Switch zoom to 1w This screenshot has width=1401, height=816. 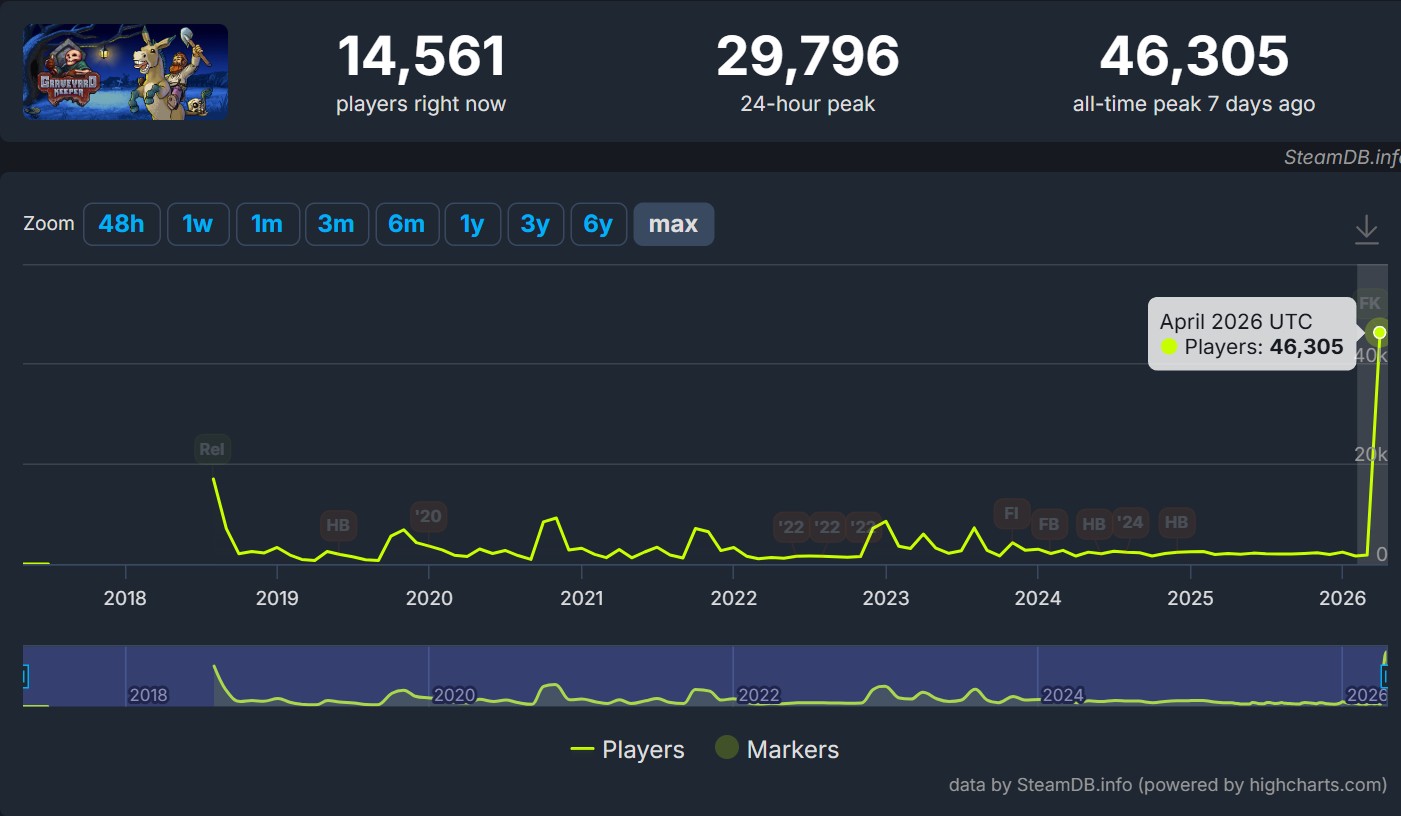[198, 224]
